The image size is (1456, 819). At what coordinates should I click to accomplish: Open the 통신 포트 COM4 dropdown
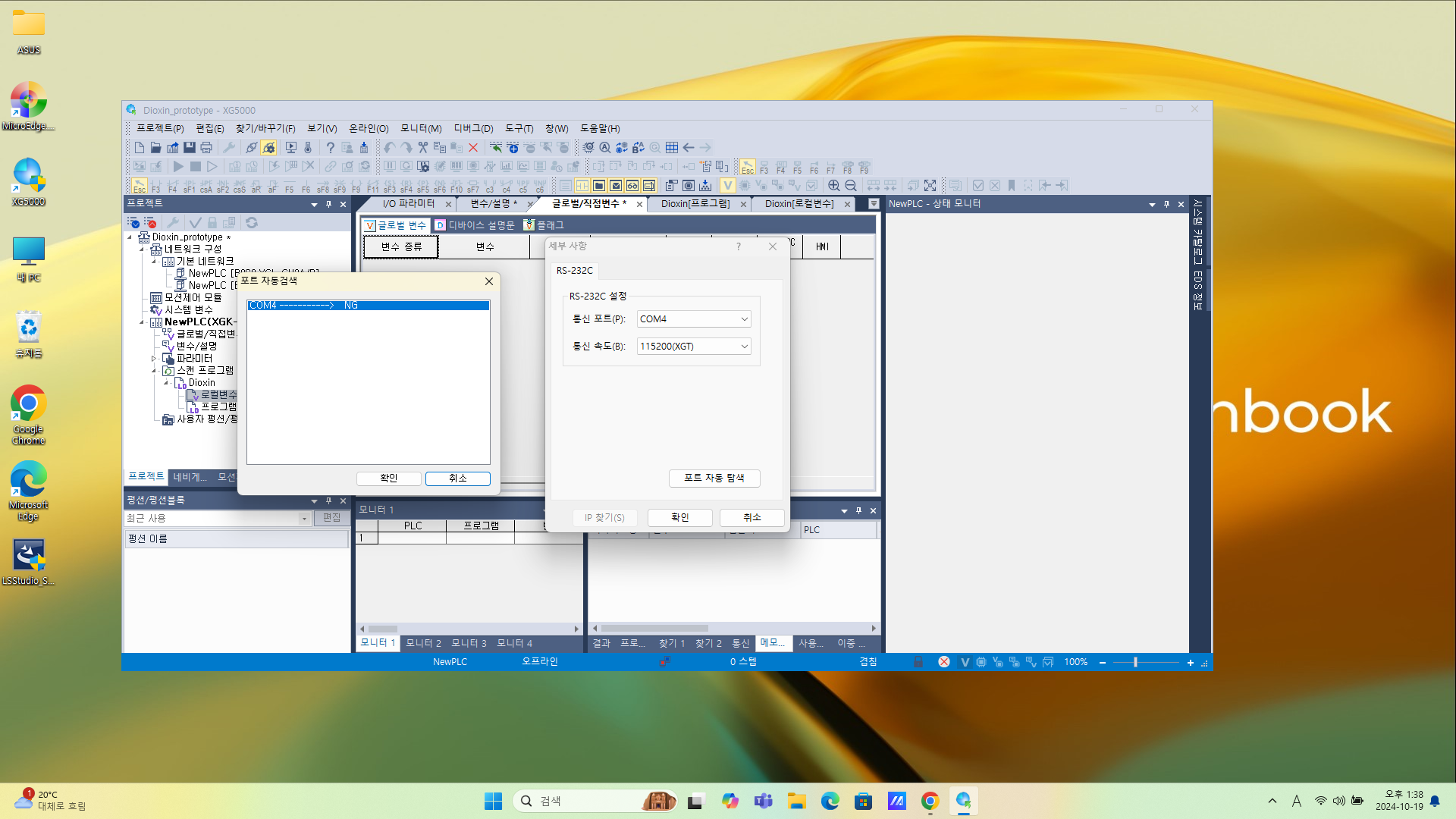[x=744, y=319]
